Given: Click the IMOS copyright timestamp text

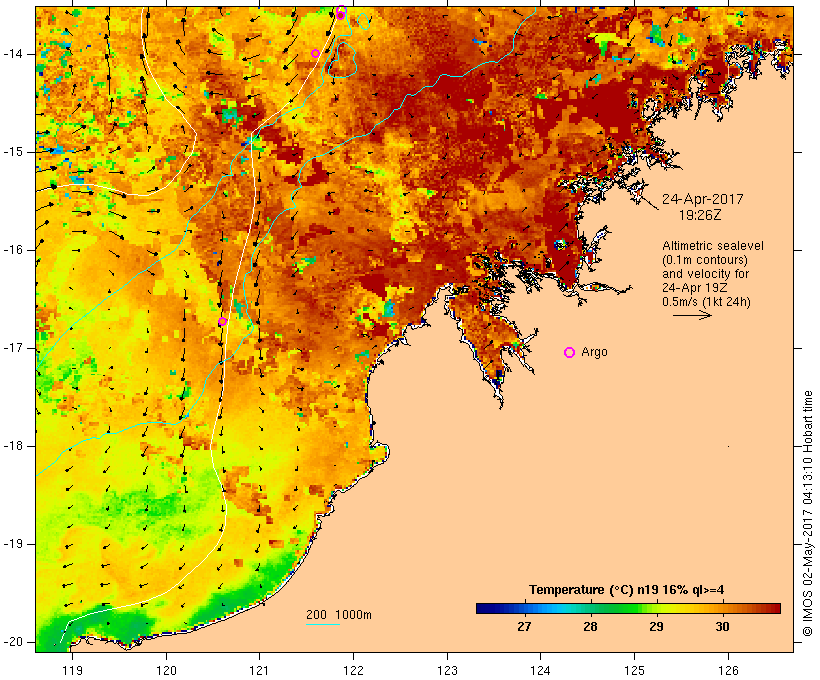Looking at the screenshot, I should pyautogui.click(x=808, y=513).
